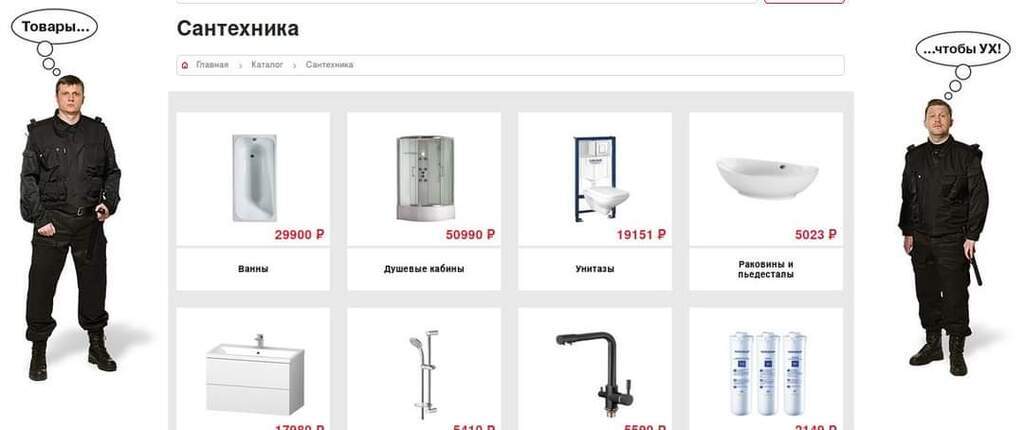Open the Главная breadcrumb link
Image resolution: width=1024 pixels, height=430 pixels.
tap(212, 65)
